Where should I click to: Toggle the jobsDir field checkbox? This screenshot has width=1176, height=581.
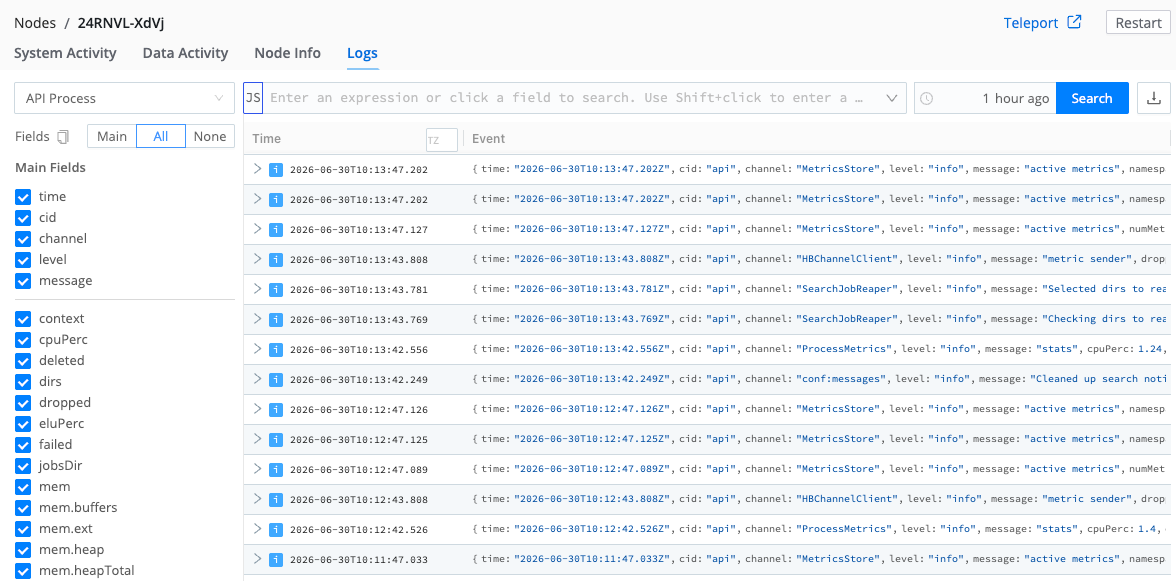(x=22, y=466)
